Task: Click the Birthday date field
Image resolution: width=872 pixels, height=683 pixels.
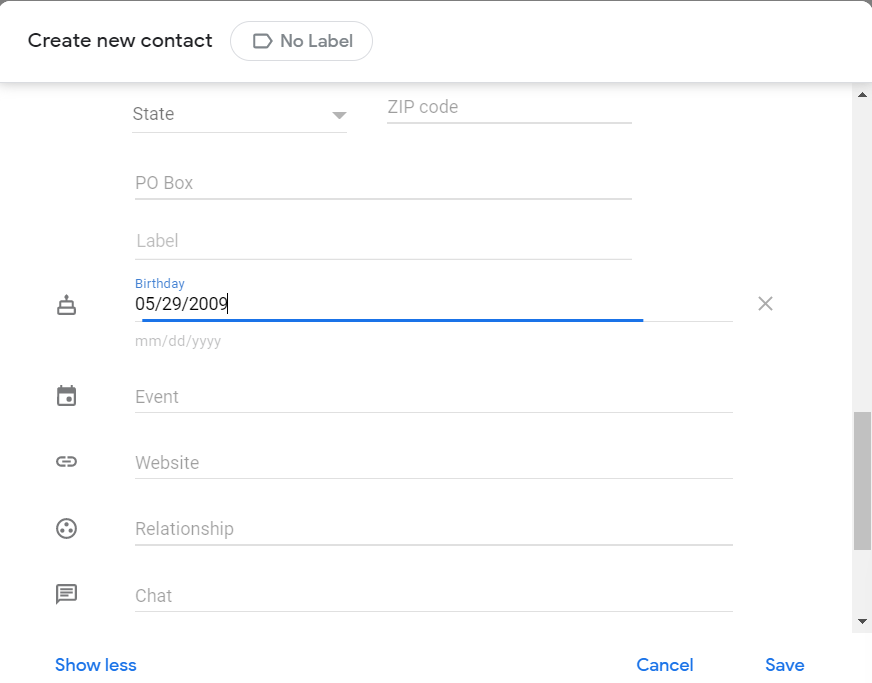Action: 433,304
